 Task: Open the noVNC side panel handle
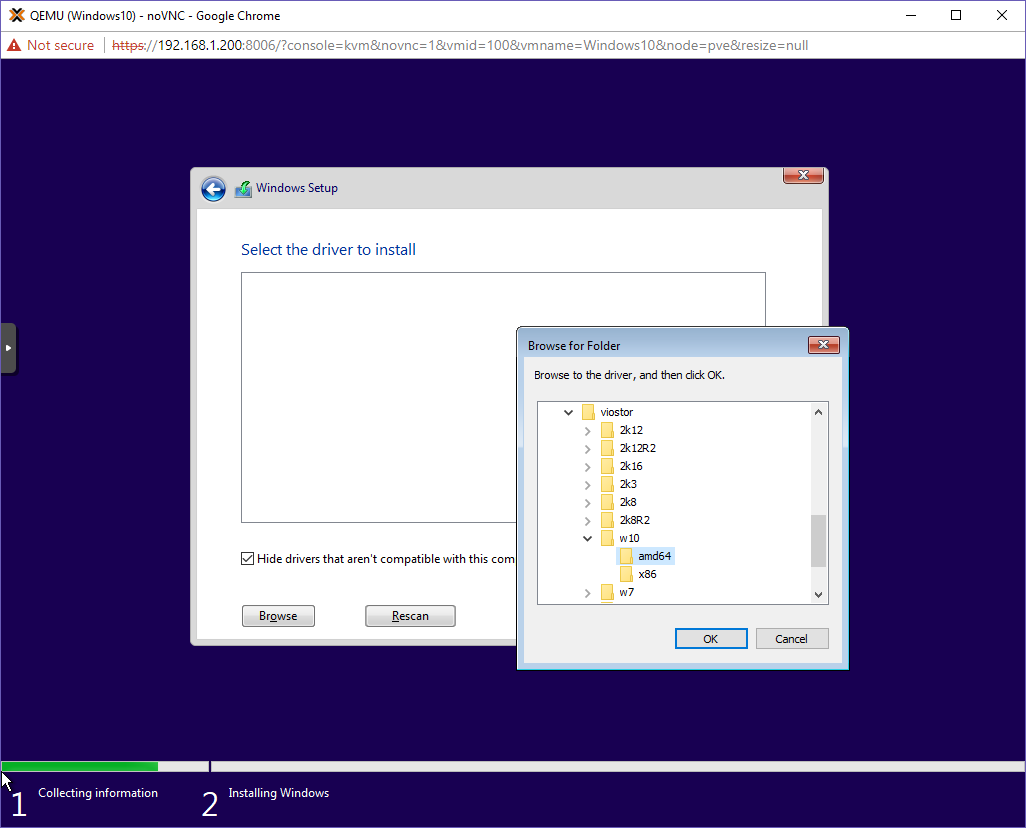point(9,348)
